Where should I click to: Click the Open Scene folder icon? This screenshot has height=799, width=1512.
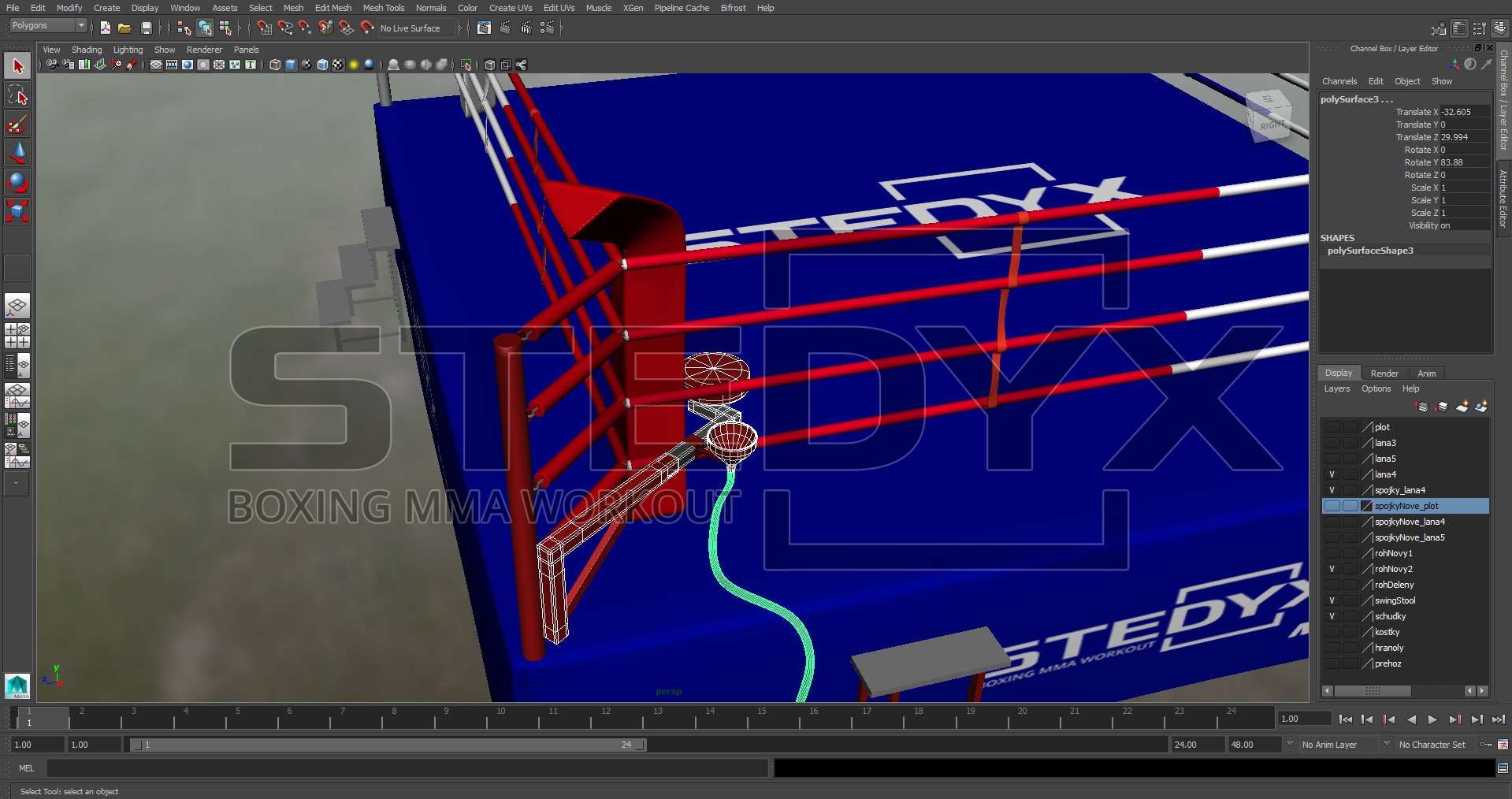124,28
